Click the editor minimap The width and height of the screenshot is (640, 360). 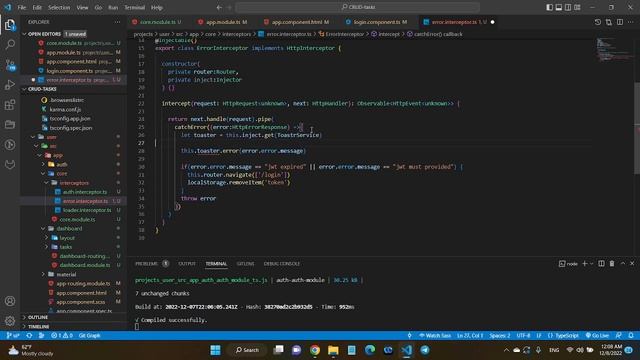coord(614,49)
